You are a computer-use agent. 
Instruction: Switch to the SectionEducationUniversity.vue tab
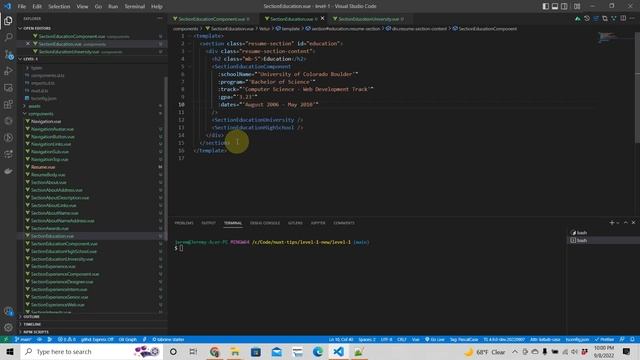[368, 19]
